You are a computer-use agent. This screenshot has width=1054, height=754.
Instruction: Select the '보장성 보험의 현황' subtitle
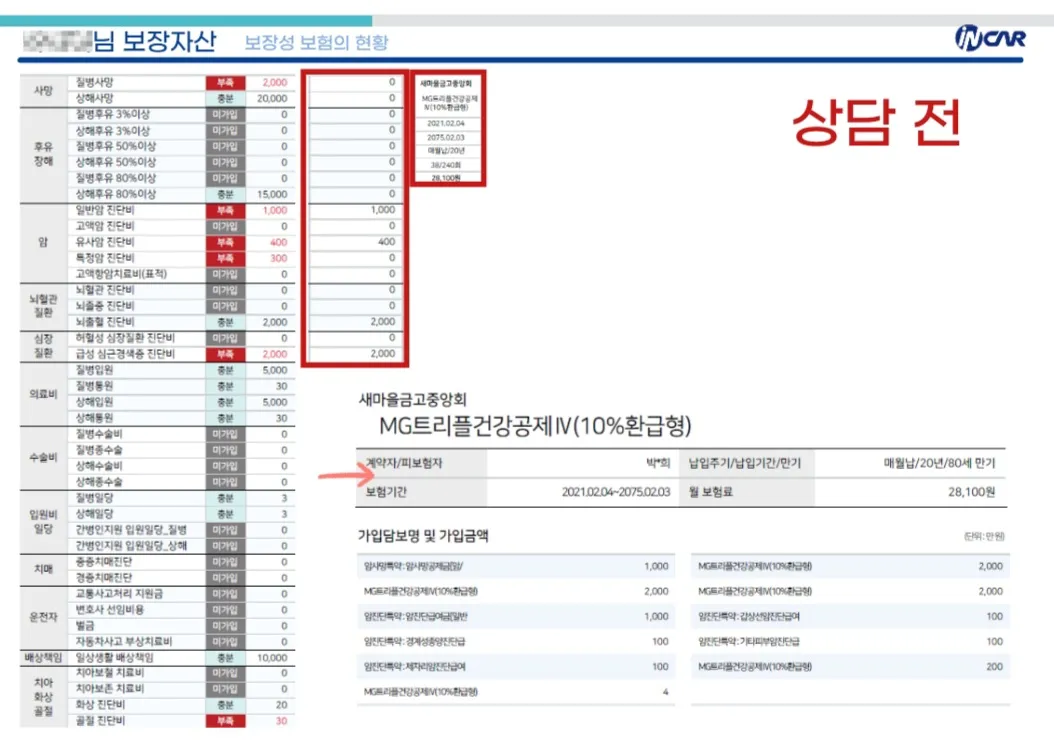click(x=316, y=43)
